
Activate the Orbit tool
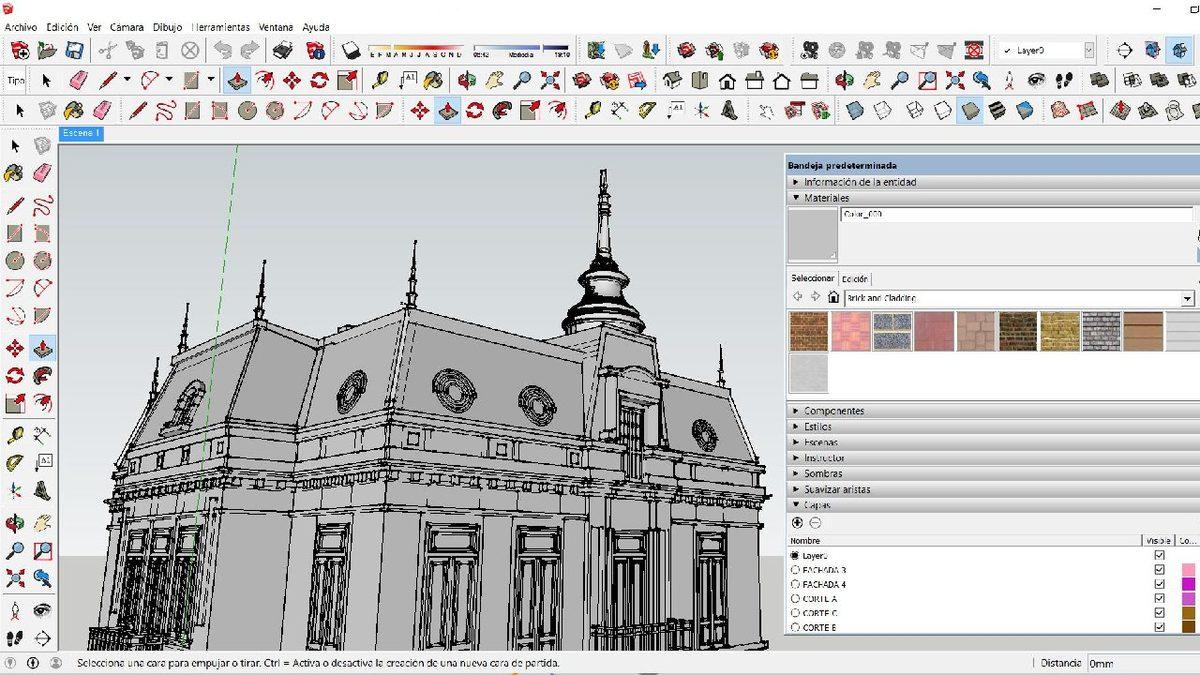(15, 521)
